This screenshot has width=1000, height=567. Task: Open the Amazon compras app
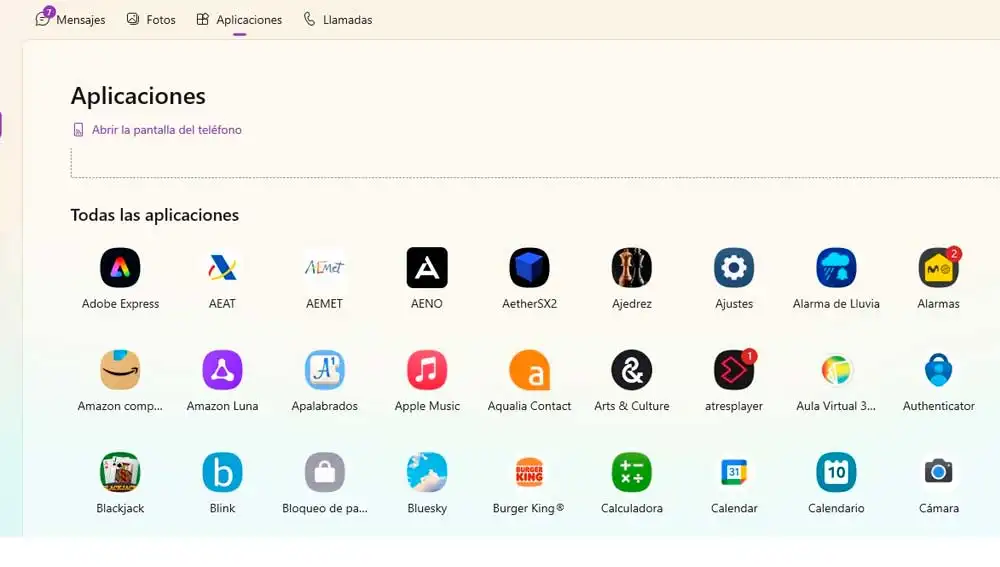[x=120, y=370]
